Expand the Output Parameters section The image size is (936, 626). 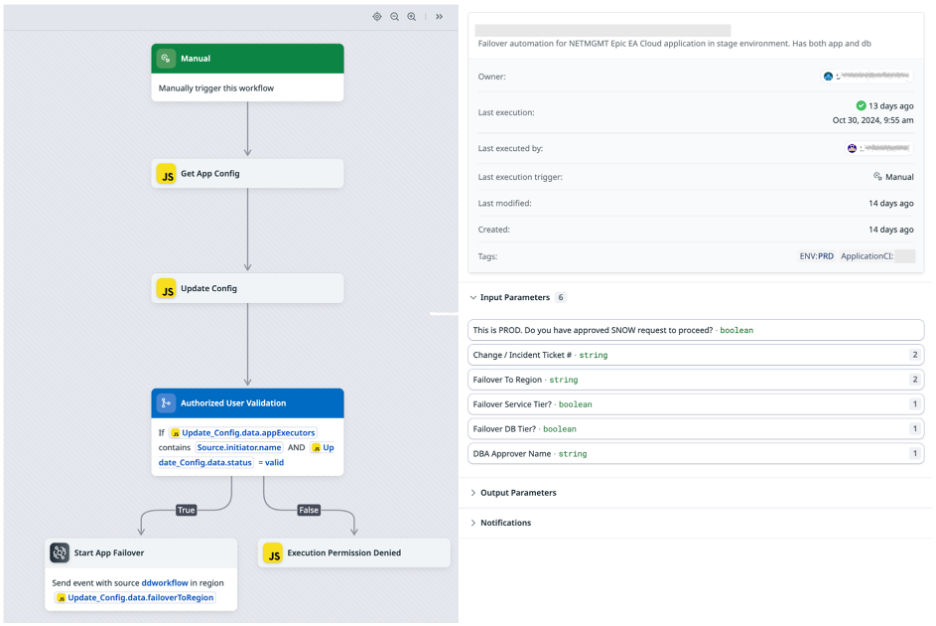tap(473, 493)
